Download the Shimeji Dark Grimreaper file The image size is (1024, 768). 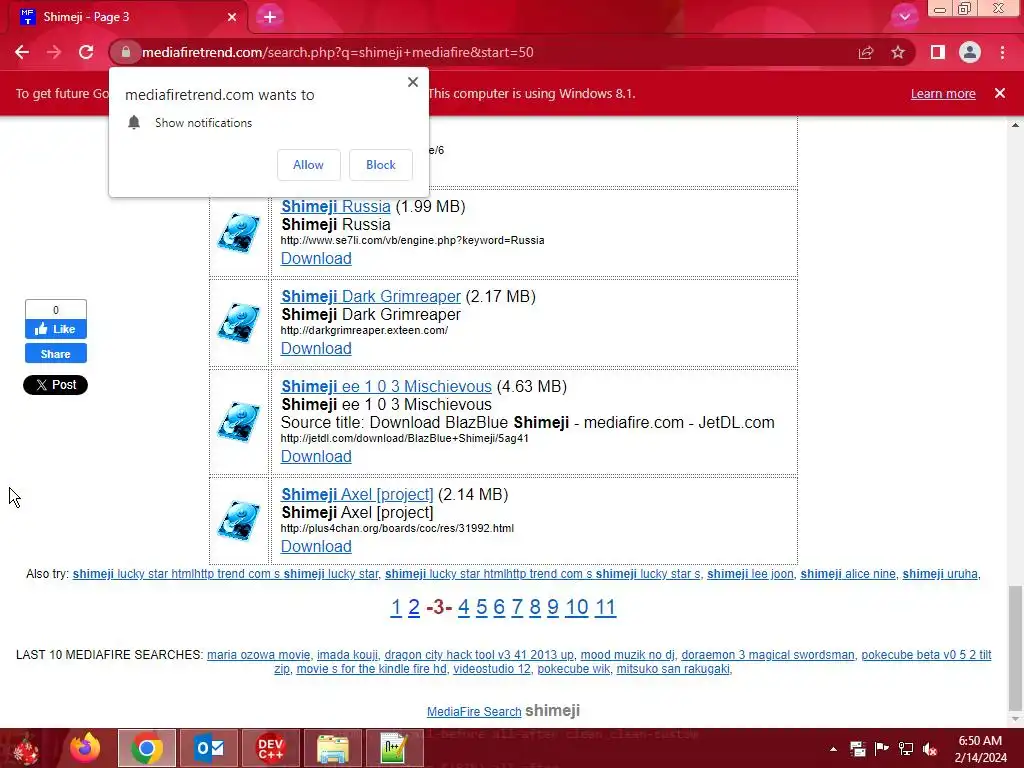316,349
